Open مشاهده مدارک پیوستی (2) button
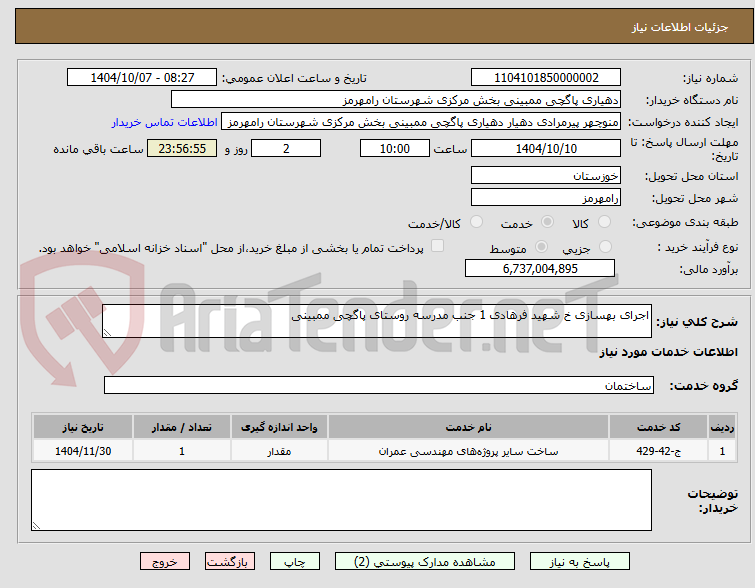The image size is (755, 588). (425, 562)
